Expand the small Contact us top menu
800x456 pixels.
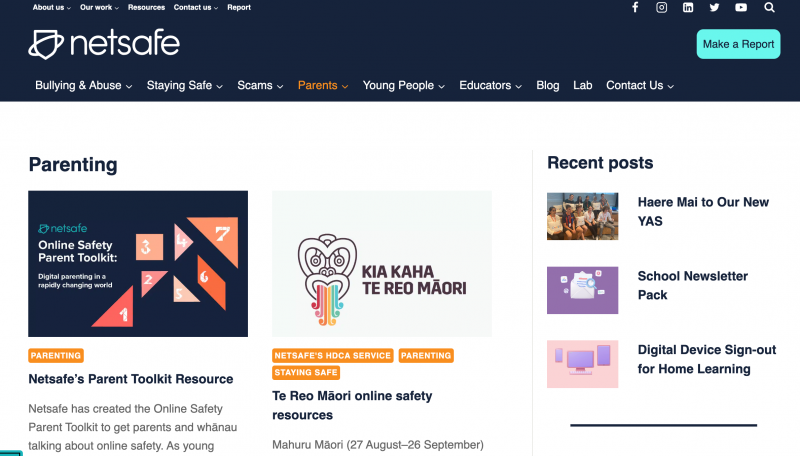point(196,8)
